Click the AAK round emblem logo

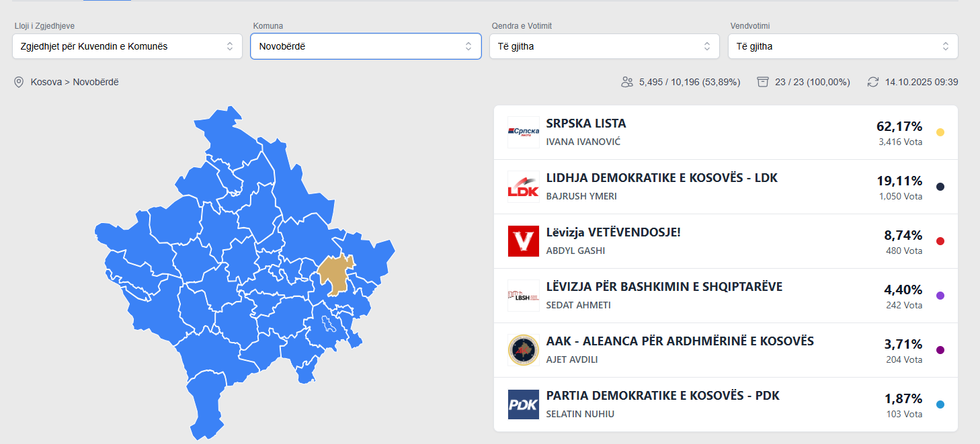523,350
